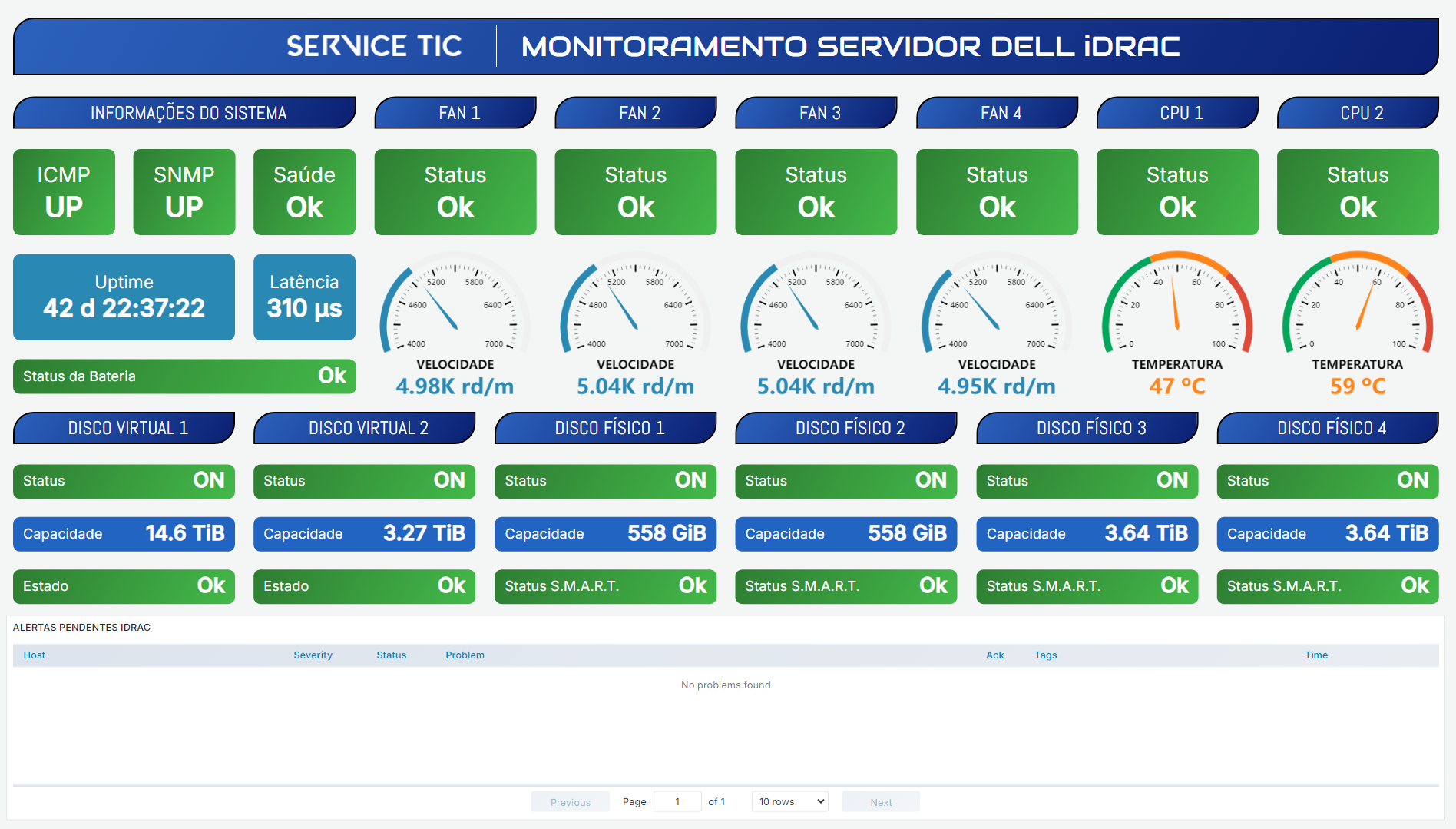This screenshot has height=829, width=1456.
Task: Click the CPU 1 section header
Action: pyautogui.click(x=1177, y=113)
